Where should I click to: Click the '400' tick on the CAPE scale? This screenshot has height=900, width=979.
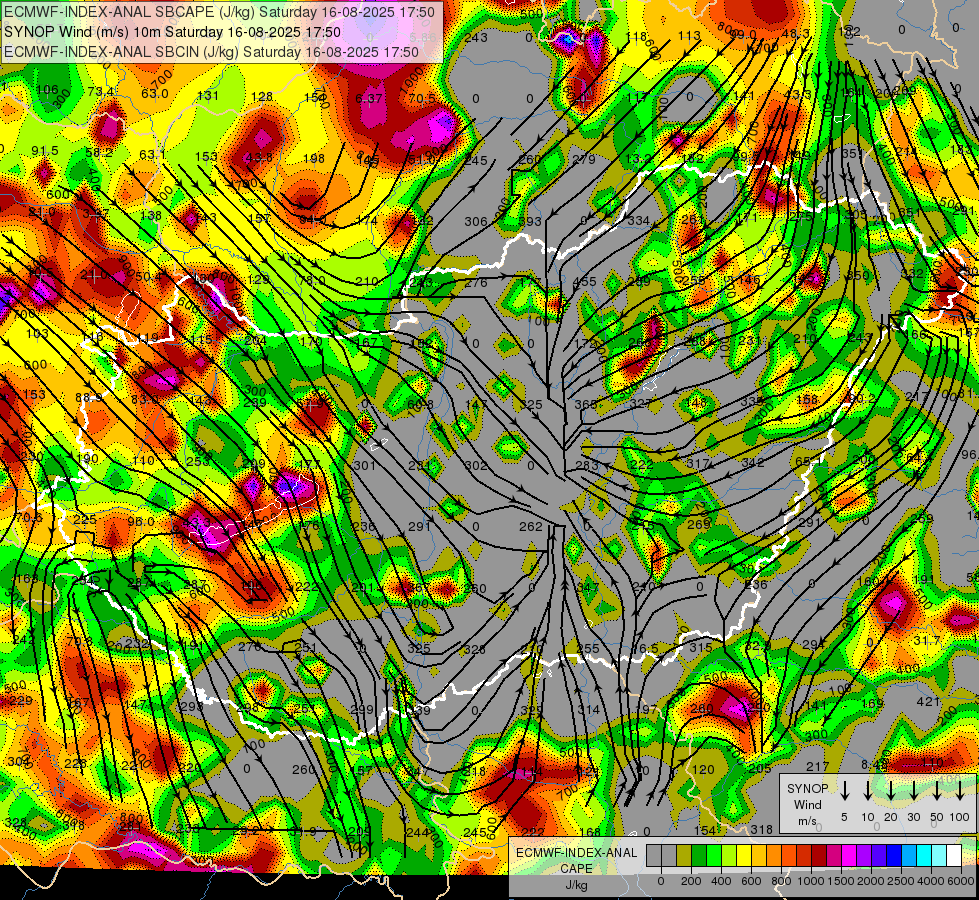click(721, 881)
